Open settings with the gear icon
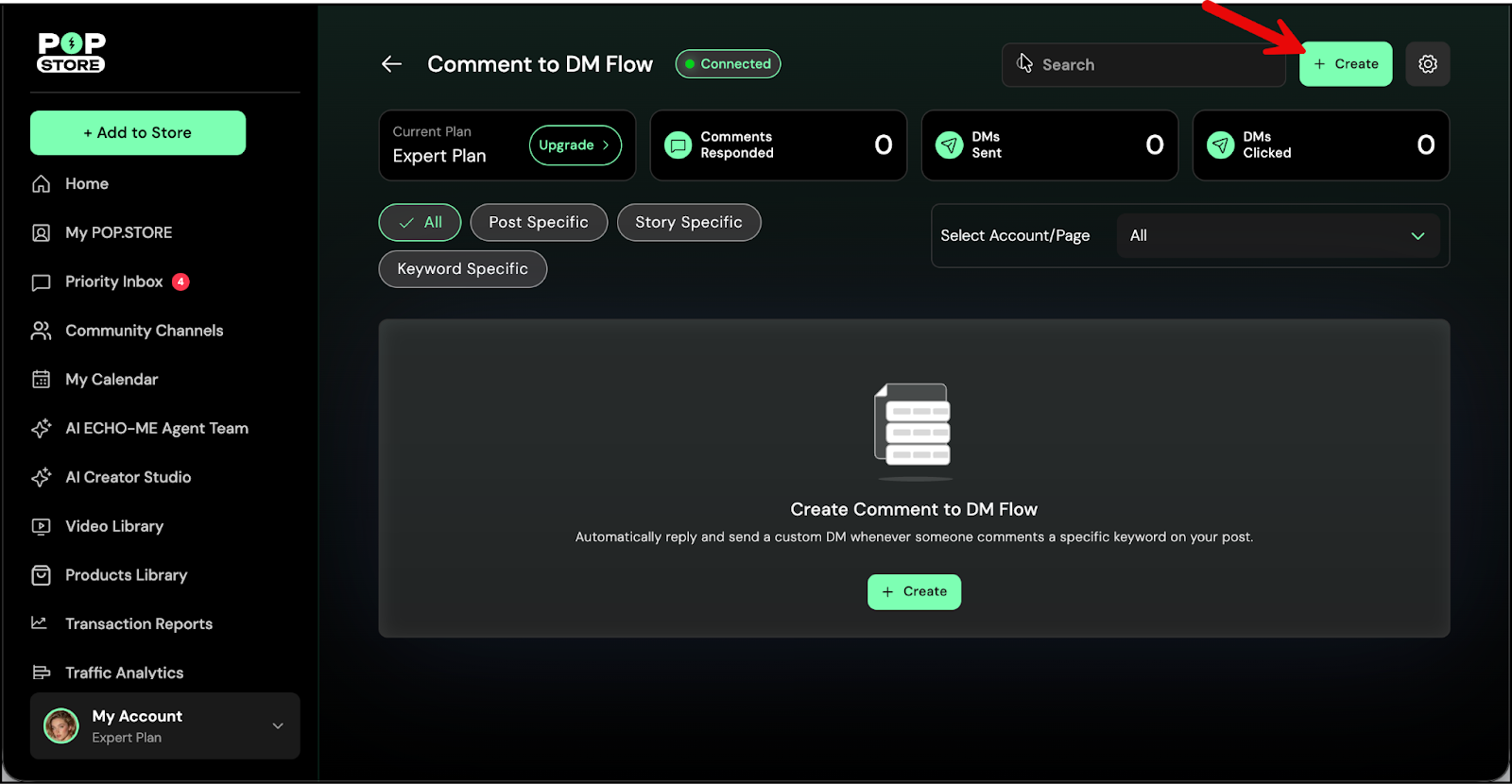Screen dimensions: 1512x784 point(1427,64)
